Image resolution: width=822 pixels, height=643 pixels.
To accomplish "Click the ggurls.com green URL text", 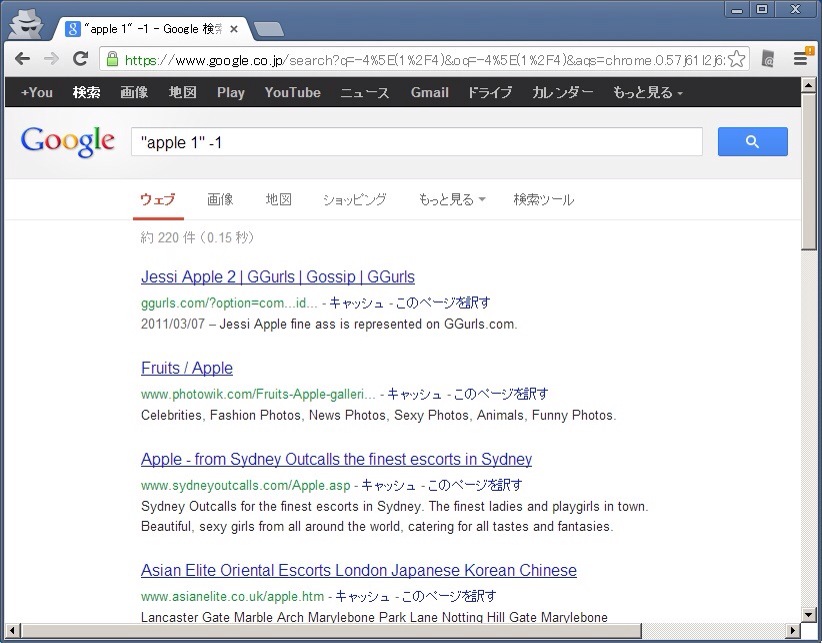I will tap(229, 303).
